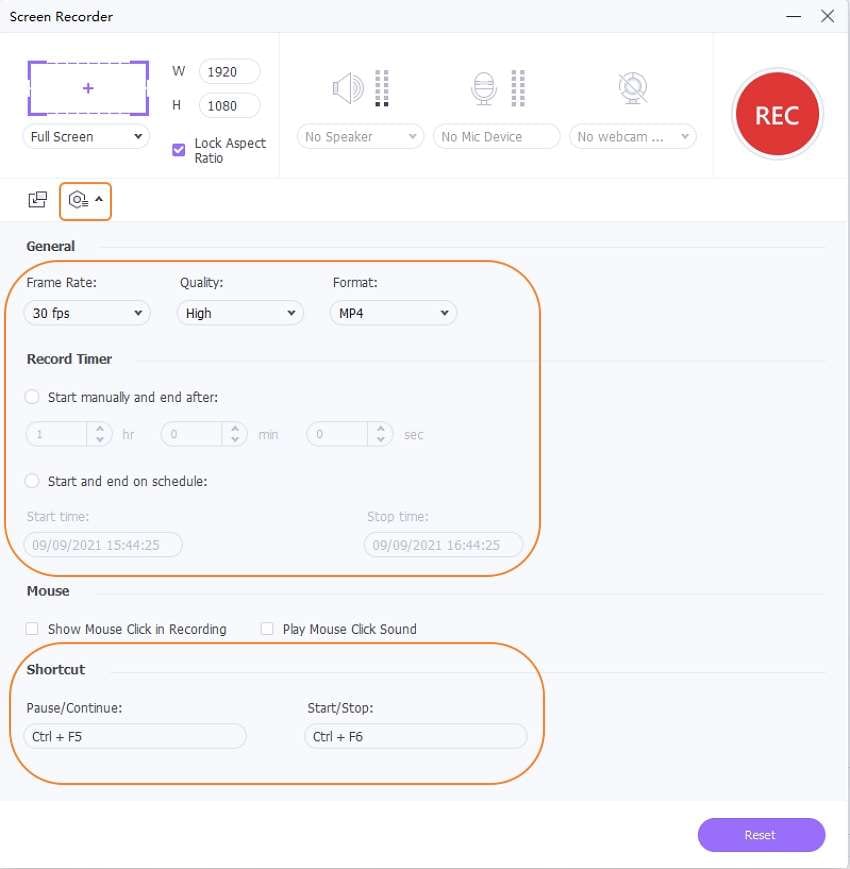Open the Format MP4 dropdown
Viewport: 850px width, 869px height.
393,313
